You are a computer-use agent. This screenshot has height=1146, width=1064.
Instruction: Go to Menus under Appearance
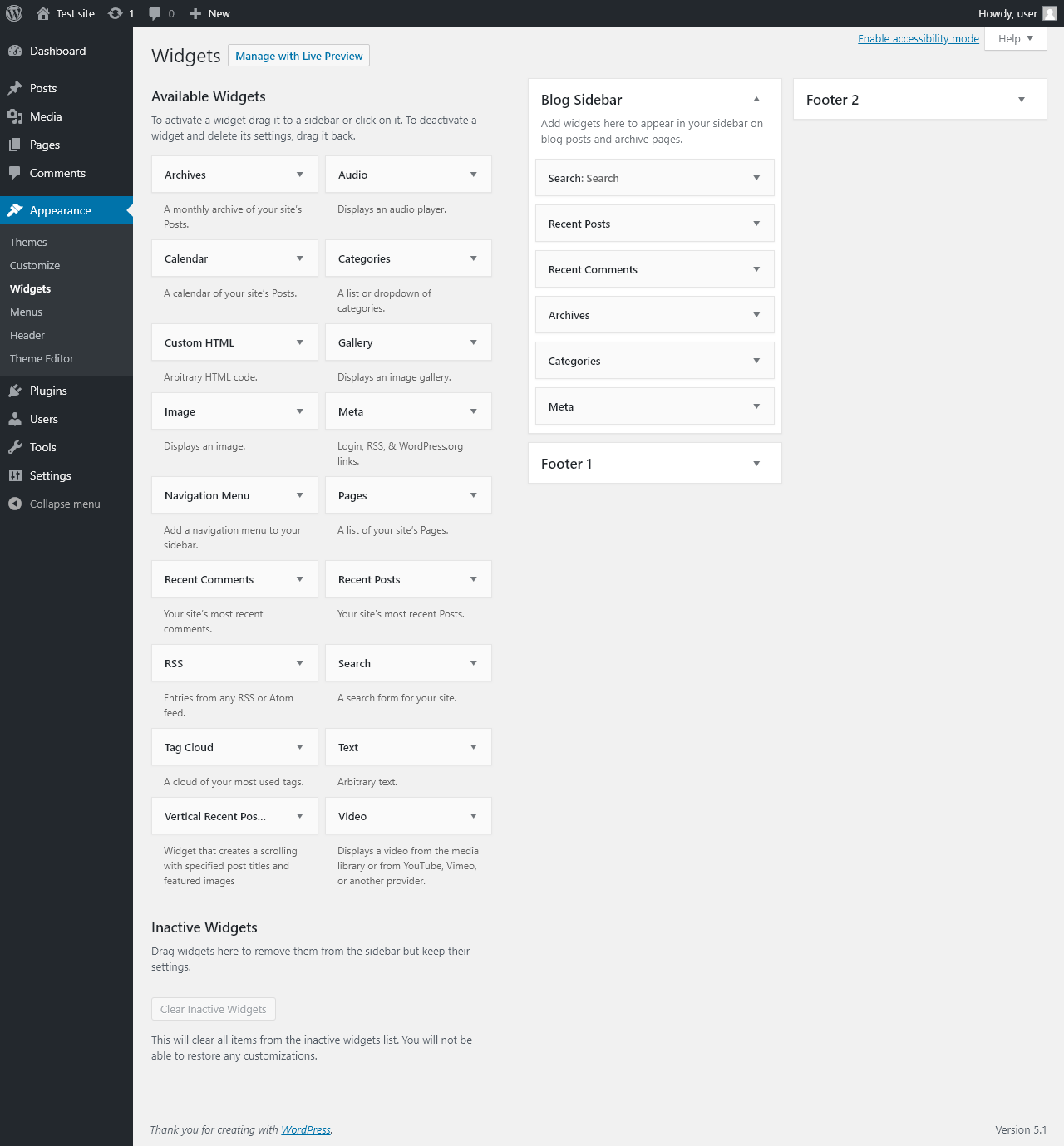(x=26, y=312)
